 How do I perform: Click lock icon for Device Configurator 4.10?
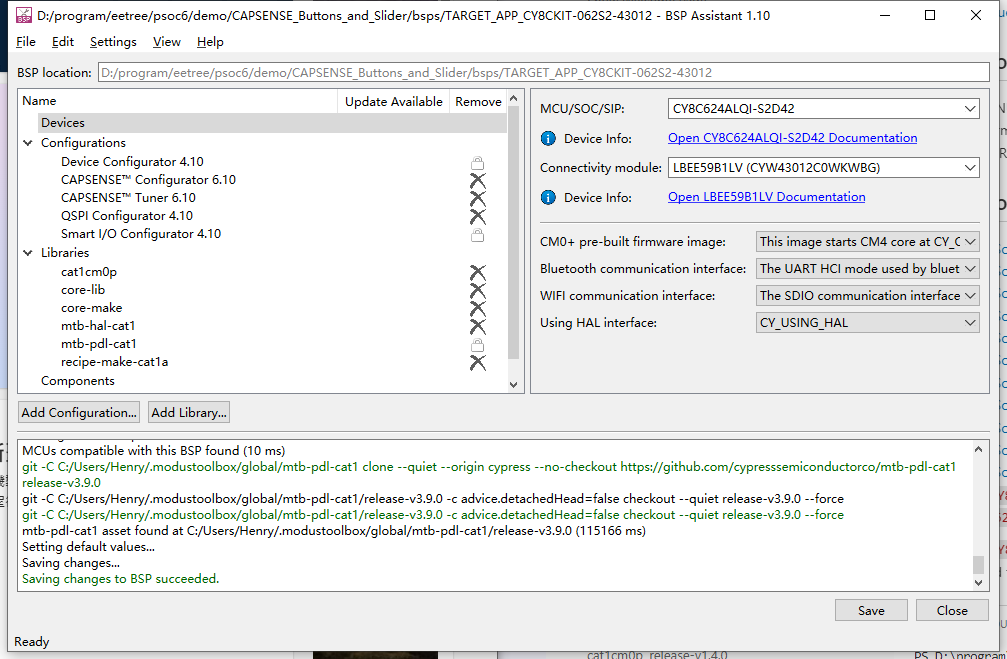coord(477,163)
